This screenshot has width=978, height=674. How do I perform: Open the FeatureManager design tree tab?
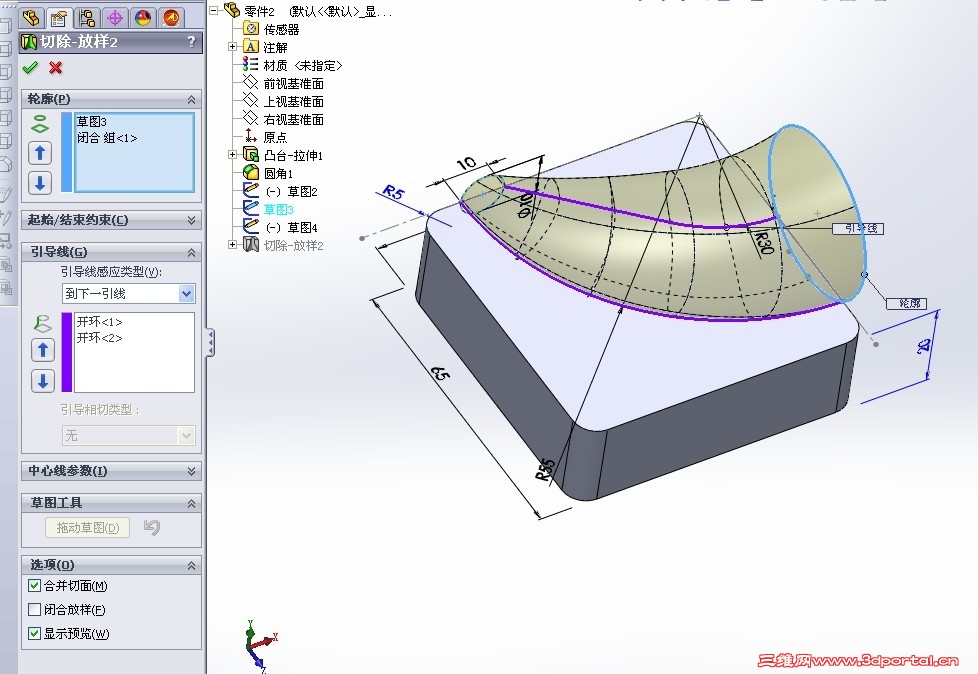(31, 17)
